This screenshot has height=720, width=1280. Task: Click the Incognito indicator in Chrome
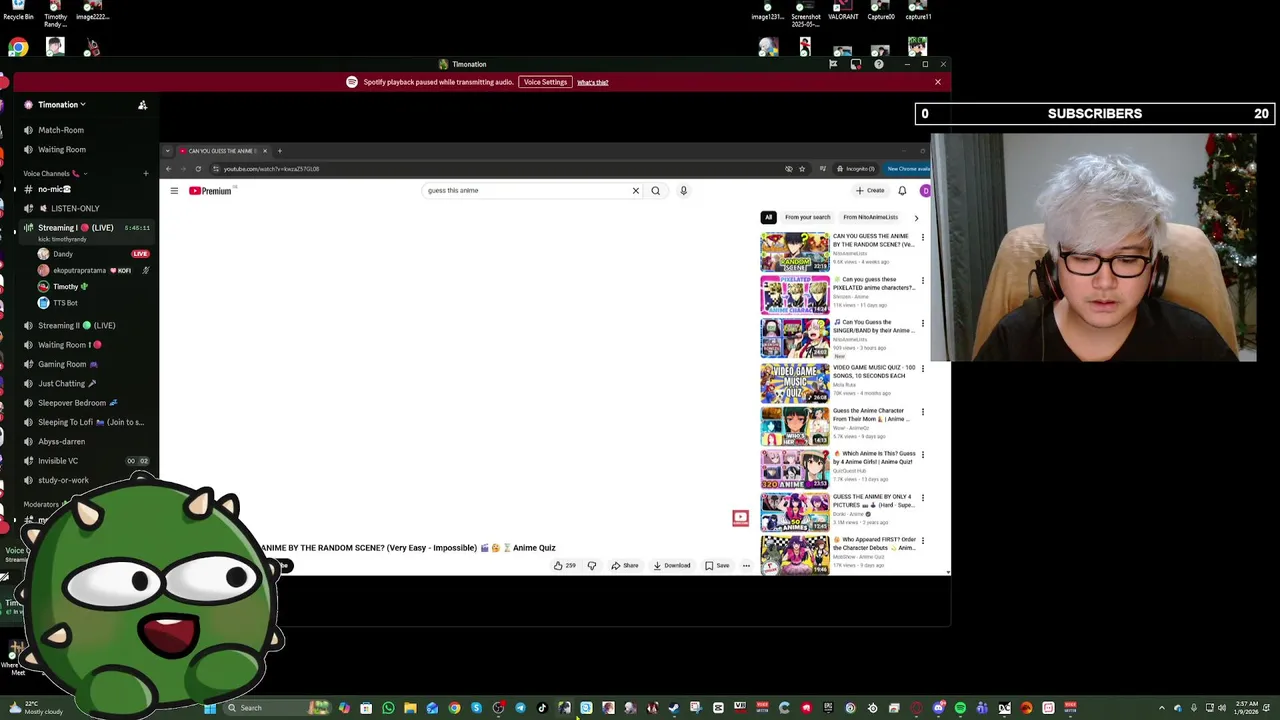[857, 169]
